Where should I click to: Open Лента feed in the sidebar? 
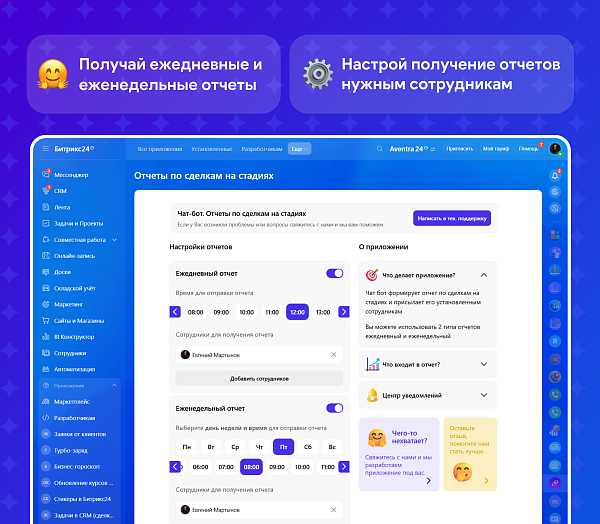coord(62,207)
